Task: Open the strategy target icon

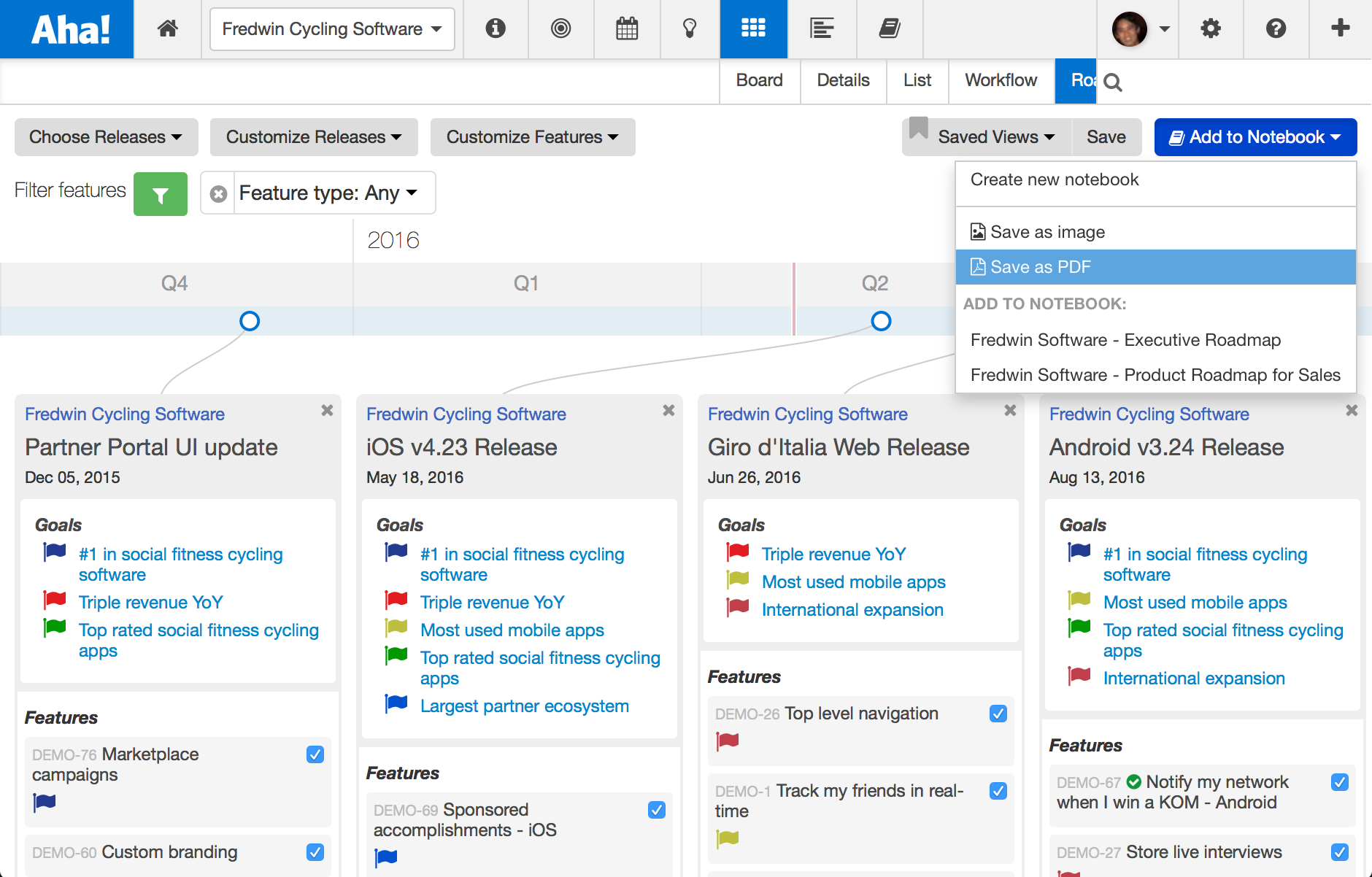Action: pos(560,28)
